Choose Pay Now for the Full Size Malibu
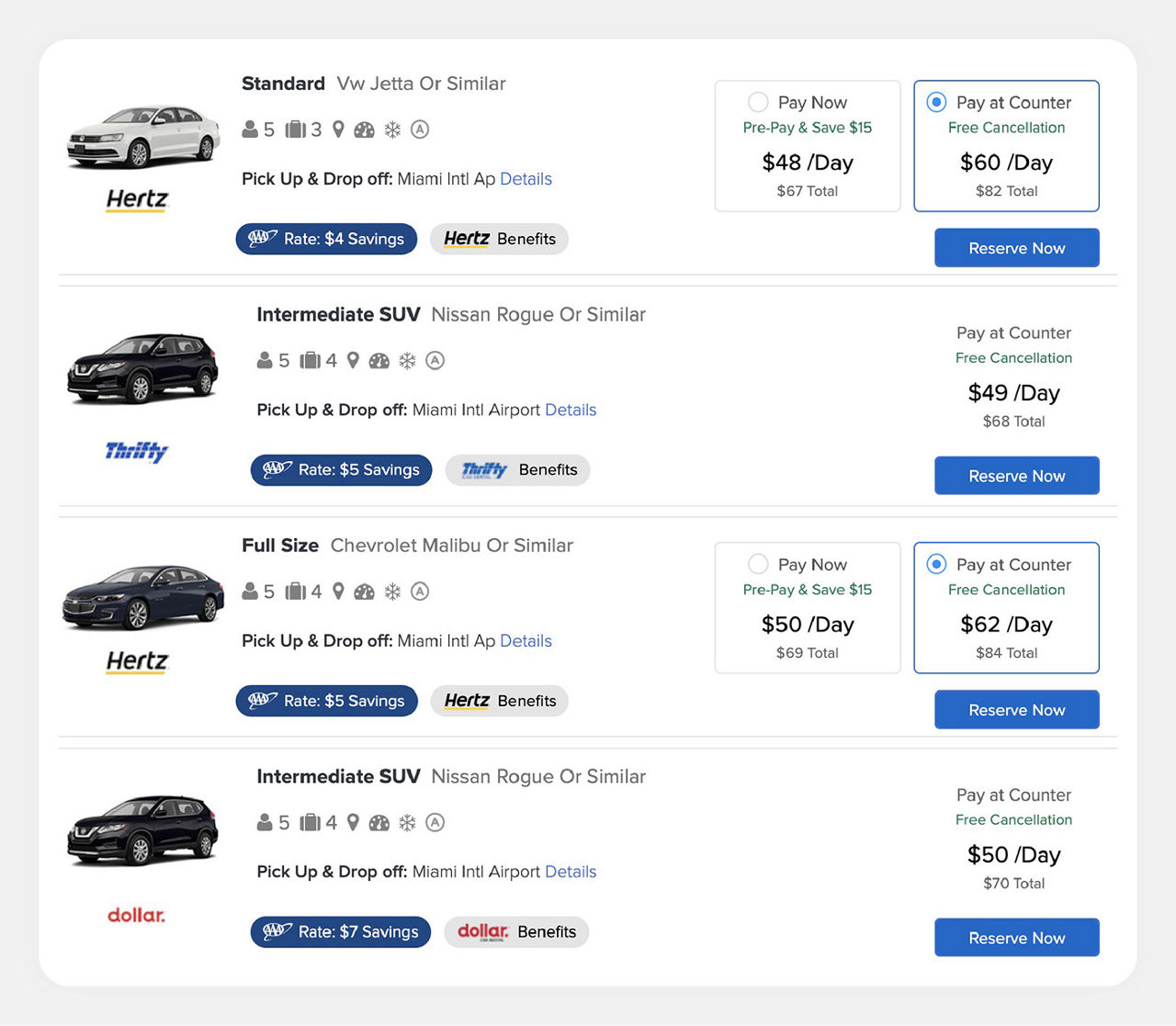The width and height of the screenshot is (1176, 1026). 758,564
